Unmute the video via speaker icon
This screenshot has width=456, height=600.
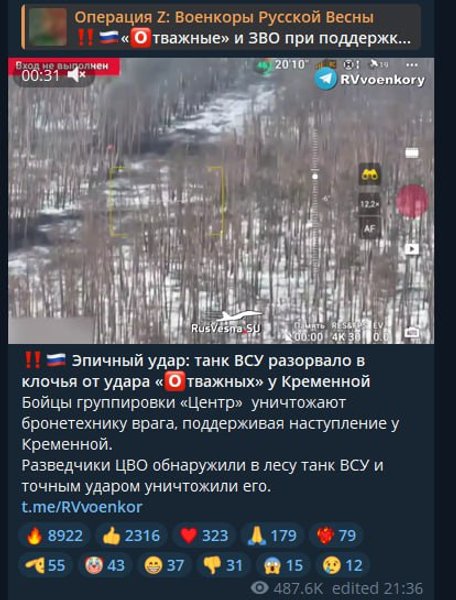(x=76, y=76)
